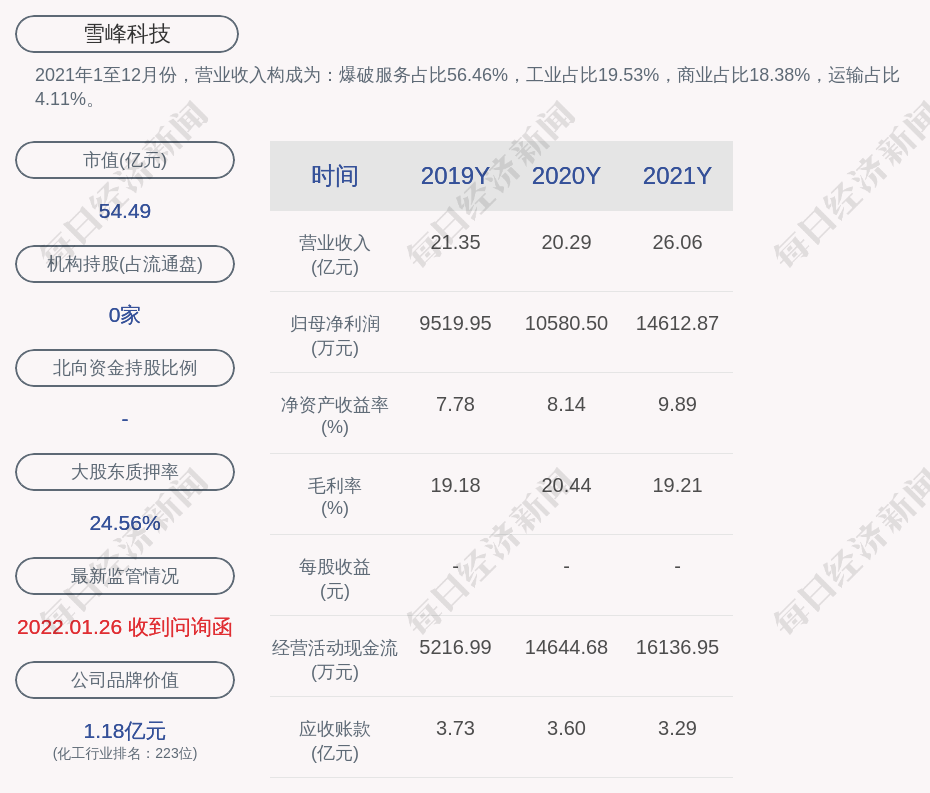This screenshot has width=930, height=793.
Task: Click the 2021Y column header
Action: click(677, 176)
